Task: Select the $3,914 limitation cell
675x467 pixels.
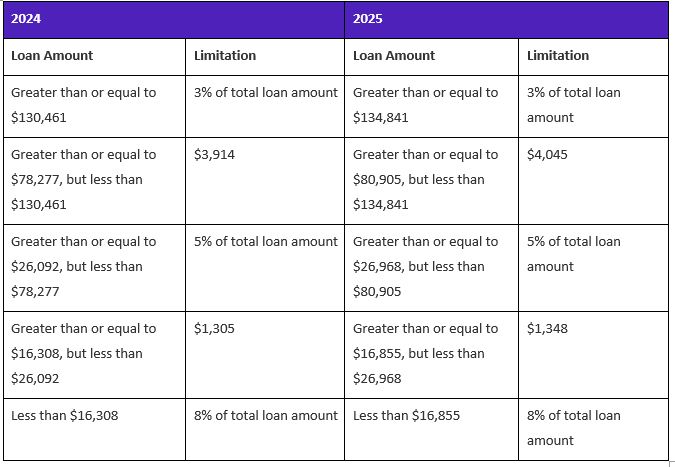Action: 265,181
